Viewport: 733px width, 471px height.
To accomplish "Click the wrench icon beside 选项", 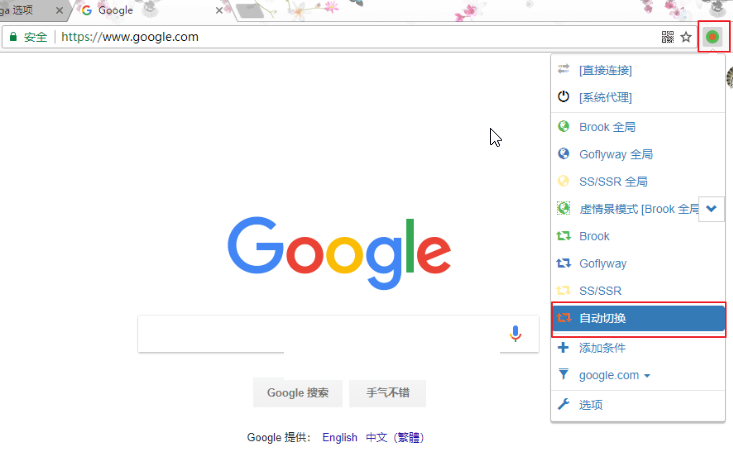I will click(564, 404).
